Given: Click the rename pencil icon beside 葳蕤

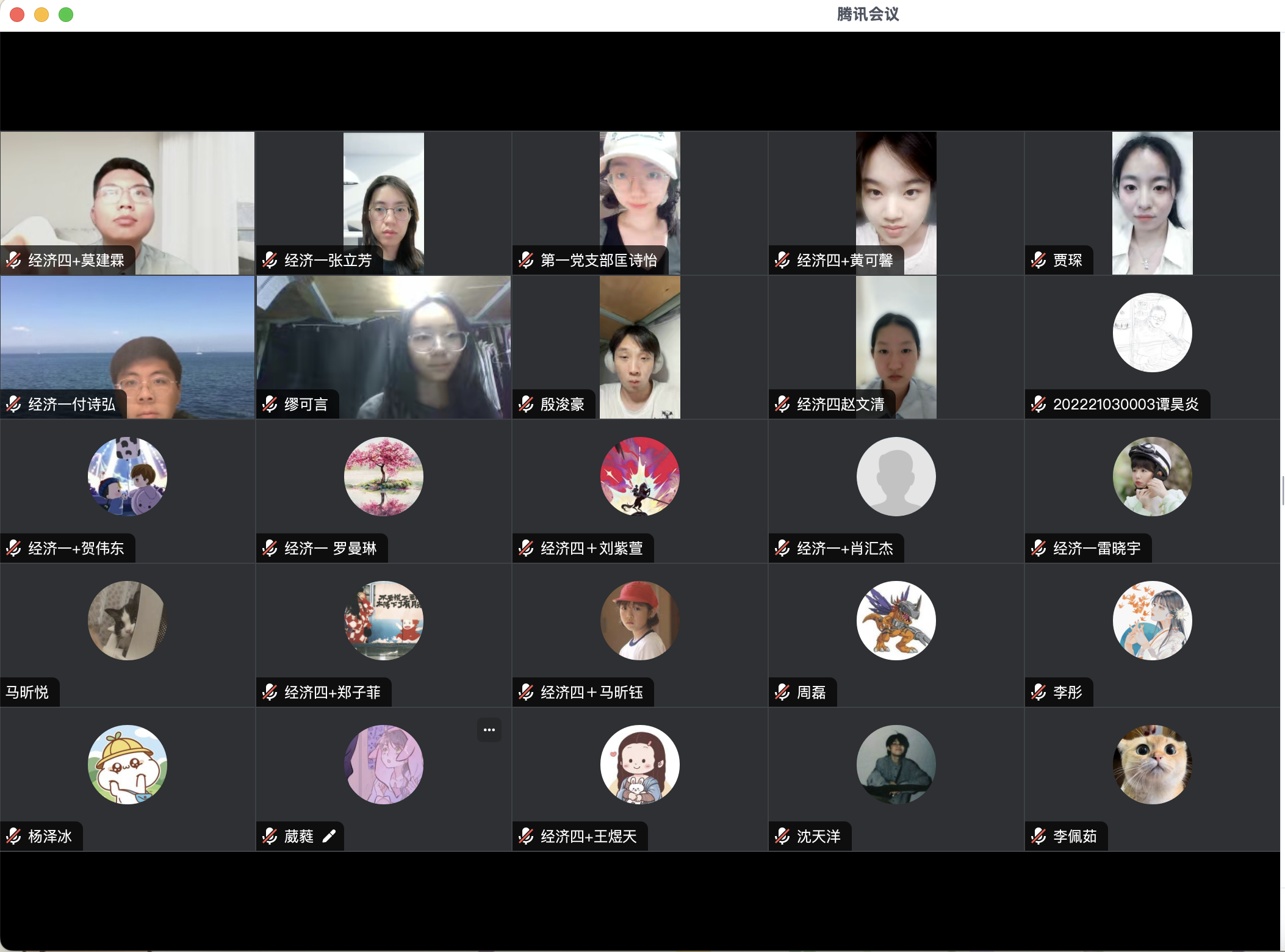Looking at the screenshot, I should (330, 836).
